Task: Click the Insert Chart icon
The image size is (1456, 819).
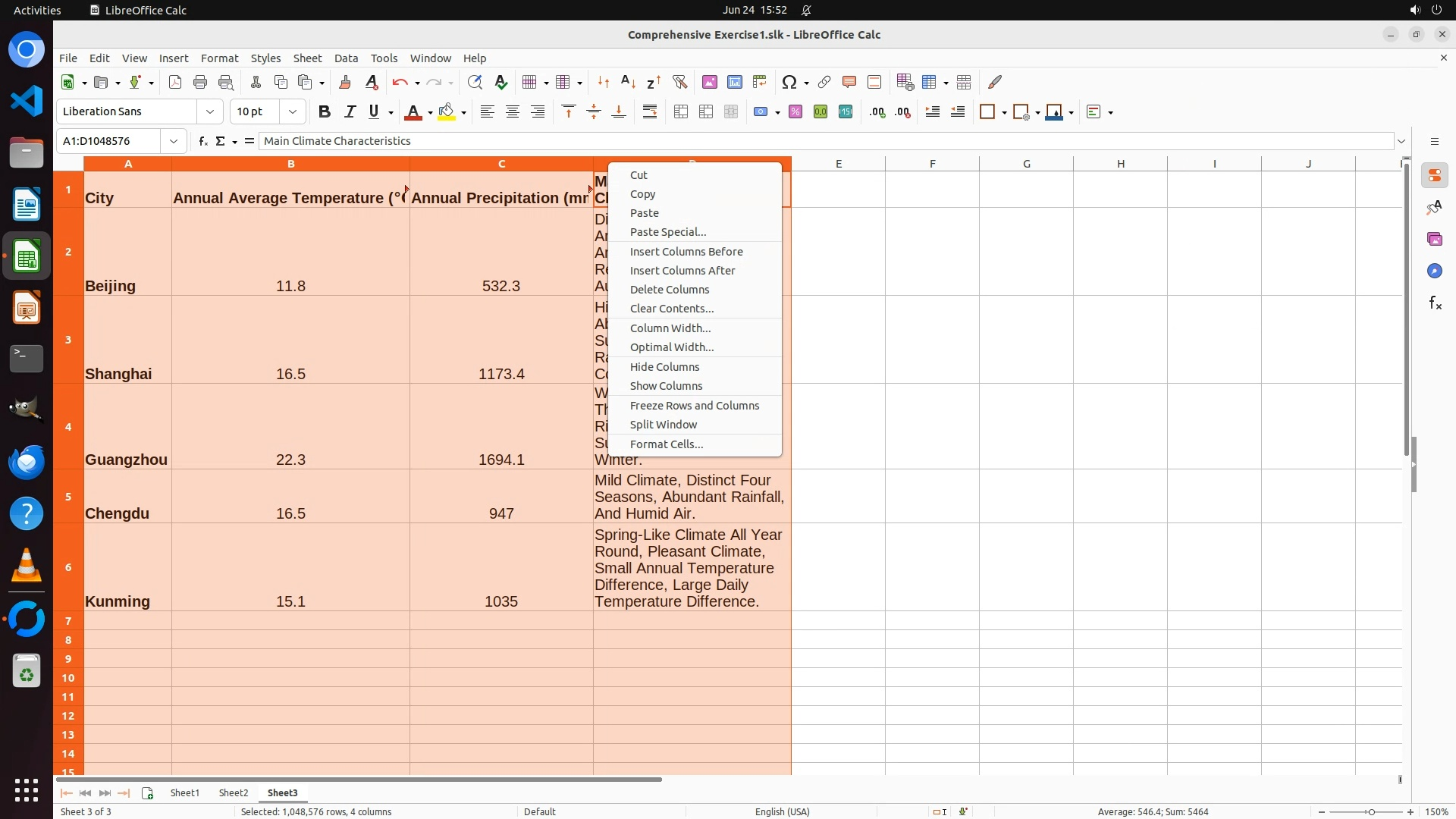Action: [734, 82]
